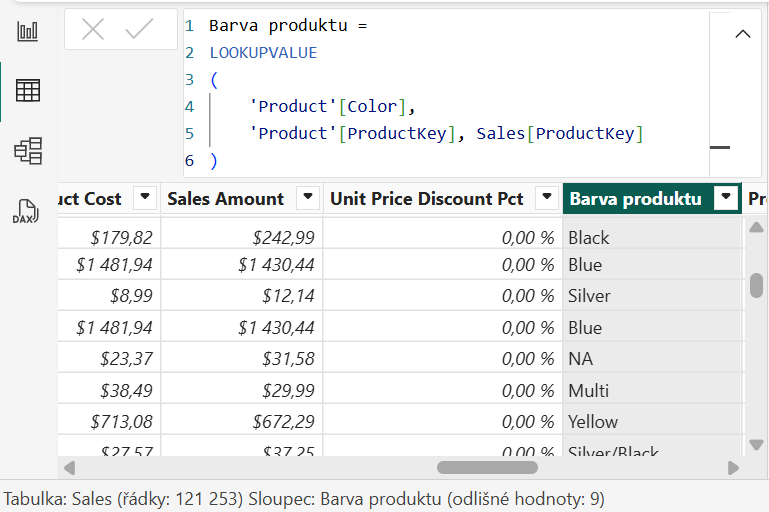Viewport: 769px width, 512px height.
Task: Commit the formula with the checkmark icon
Action: 139,29
